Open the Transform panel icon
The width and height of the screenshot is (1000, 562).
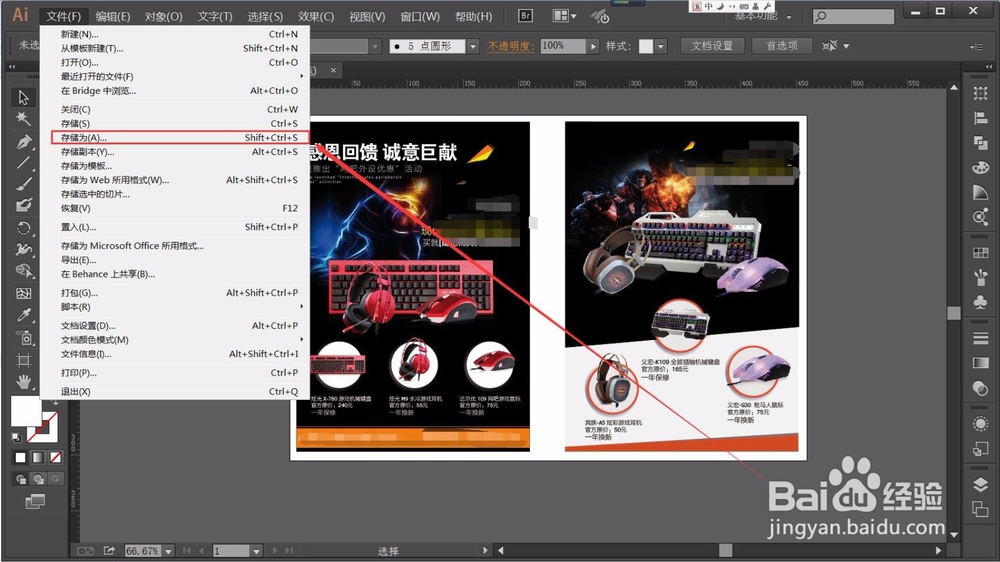(x=980, y=94)
